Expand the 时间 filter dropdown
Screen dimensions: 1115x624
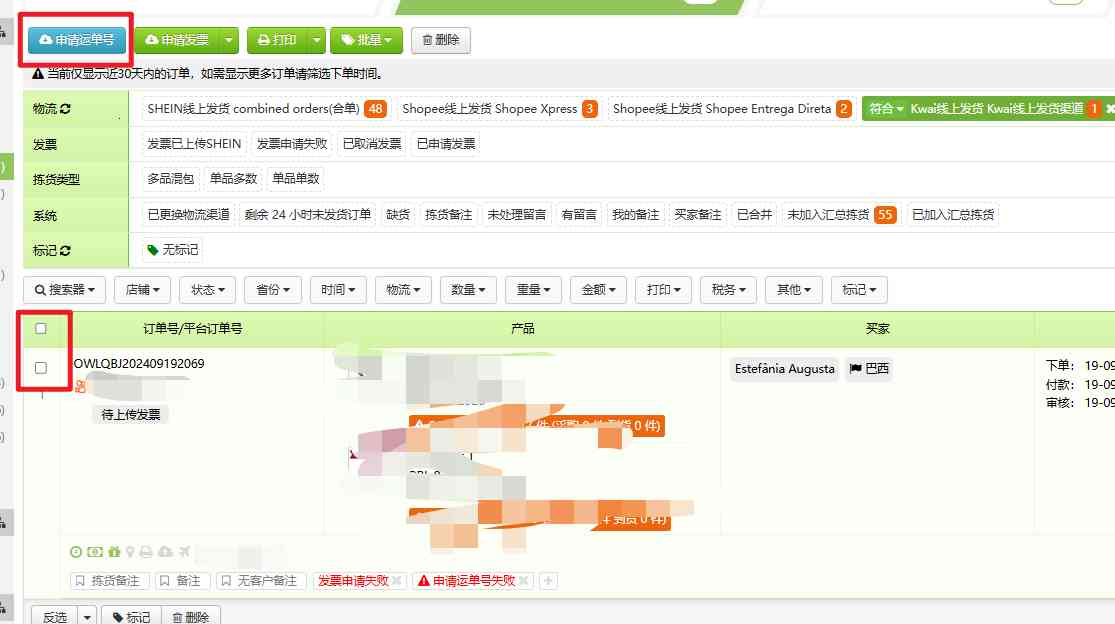click(x=338, y=289)
